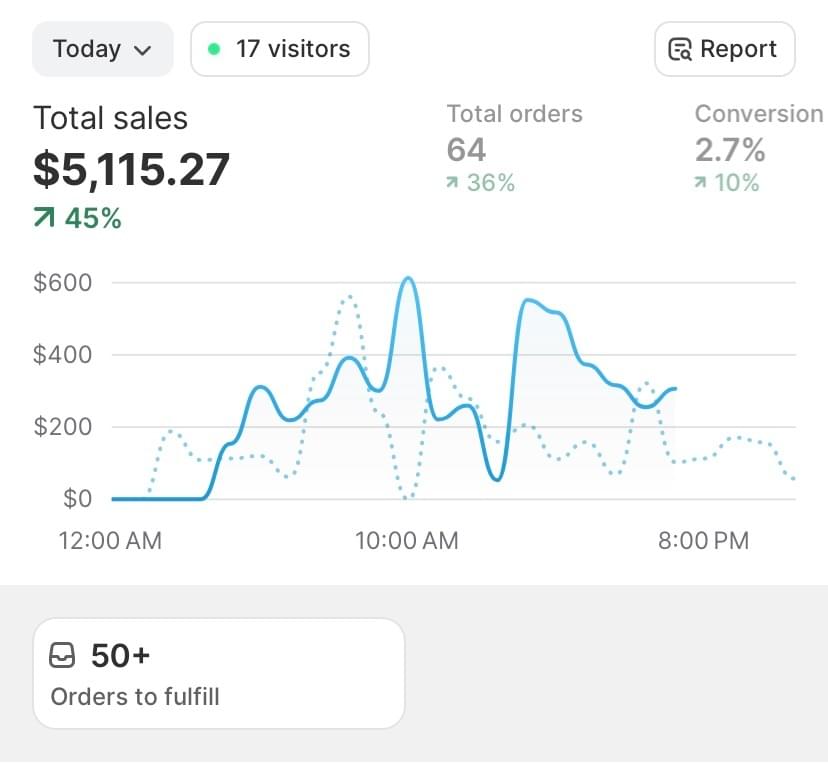Click the 8:00 PM time axis label
Image resolution: width=828 pixels, height=773 pixels.
click(x=703, y=541)
